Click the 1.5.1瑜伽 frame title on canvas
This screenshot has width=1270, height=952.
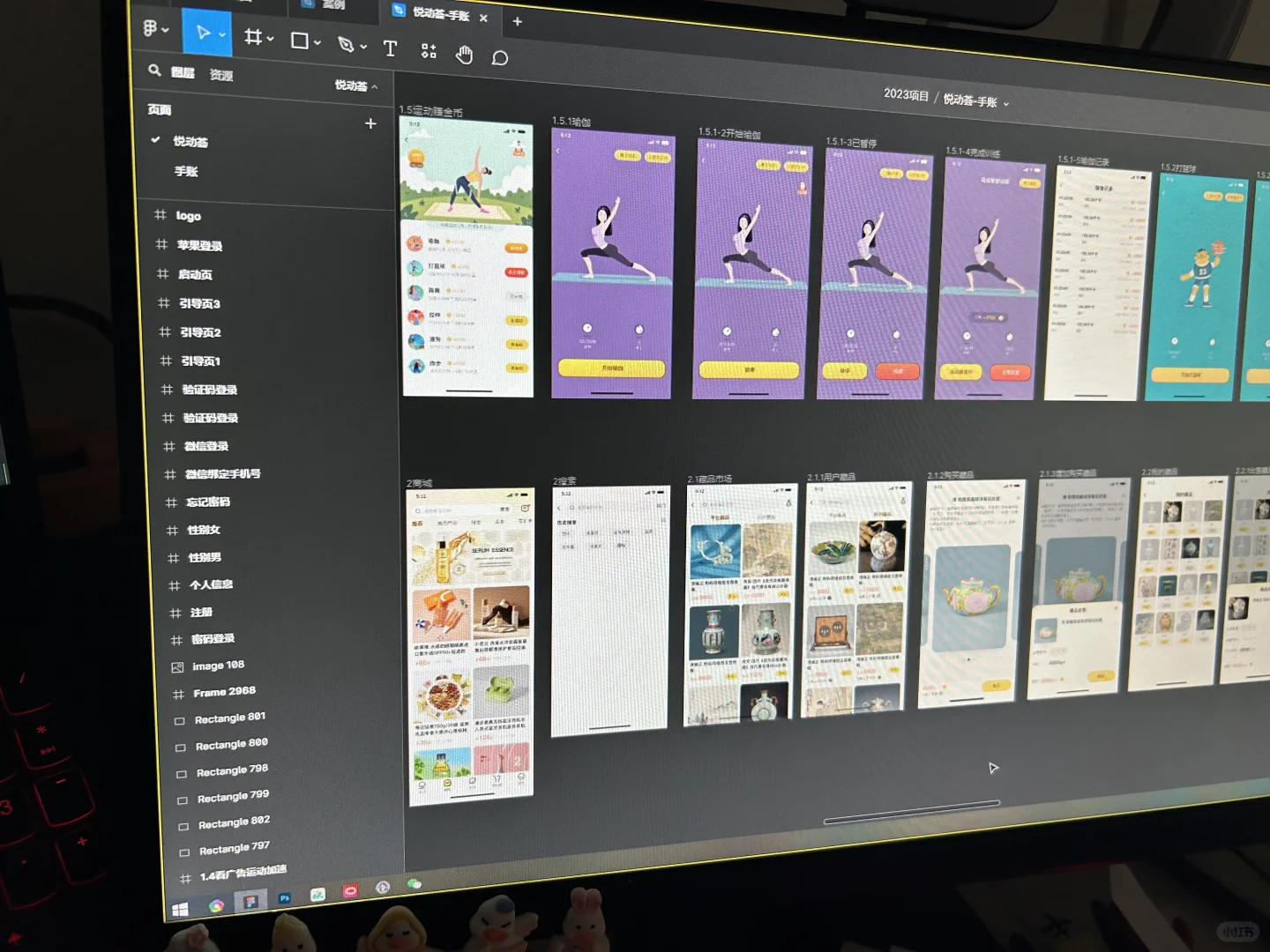pyautogui.click(x=571, y=122)
